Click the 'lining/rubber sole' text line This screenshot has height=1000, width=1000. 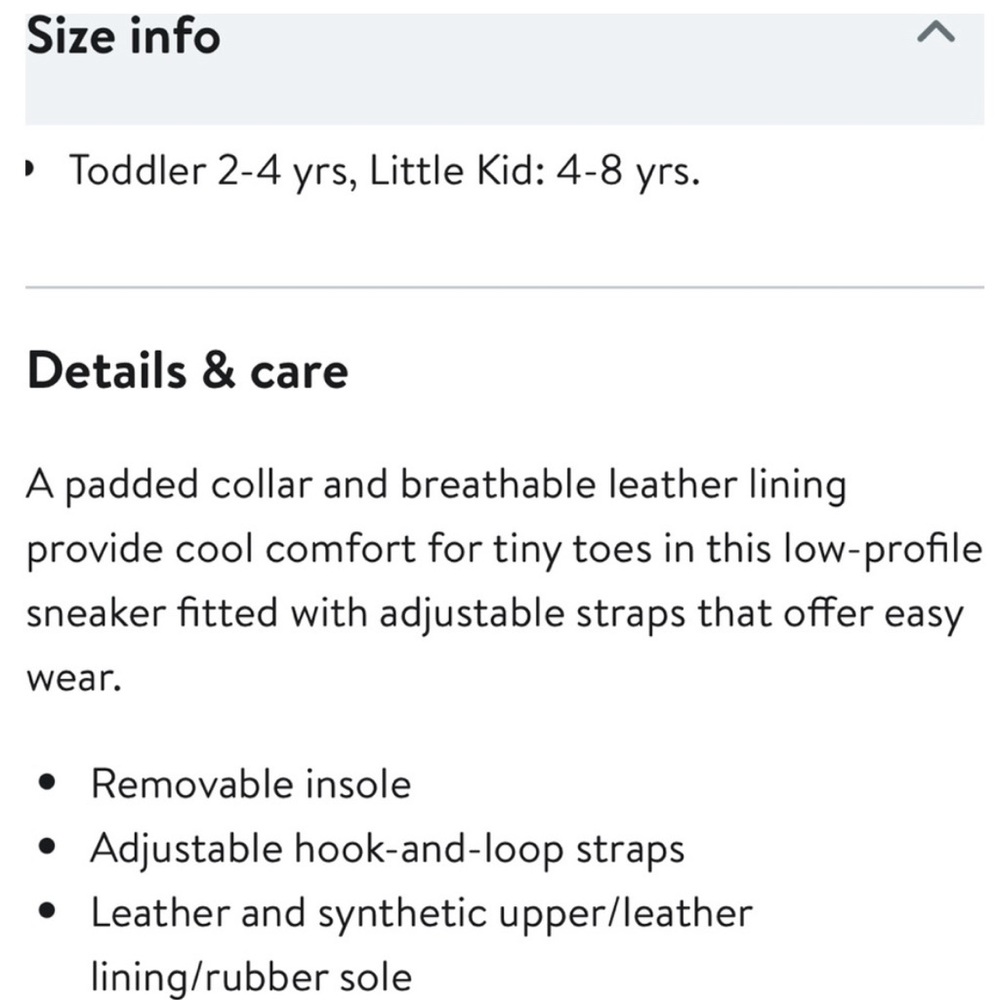click(x=251, y=977)
